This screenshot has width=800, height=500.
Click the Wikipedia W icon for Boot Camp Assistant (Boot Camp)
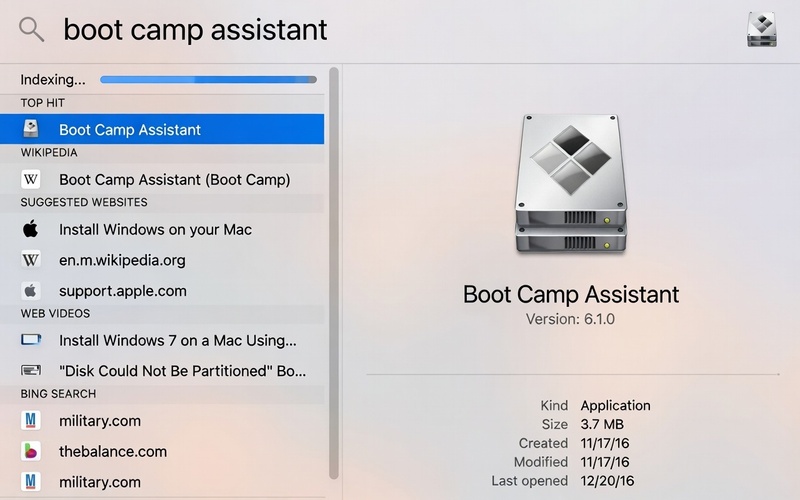point(31,179)
